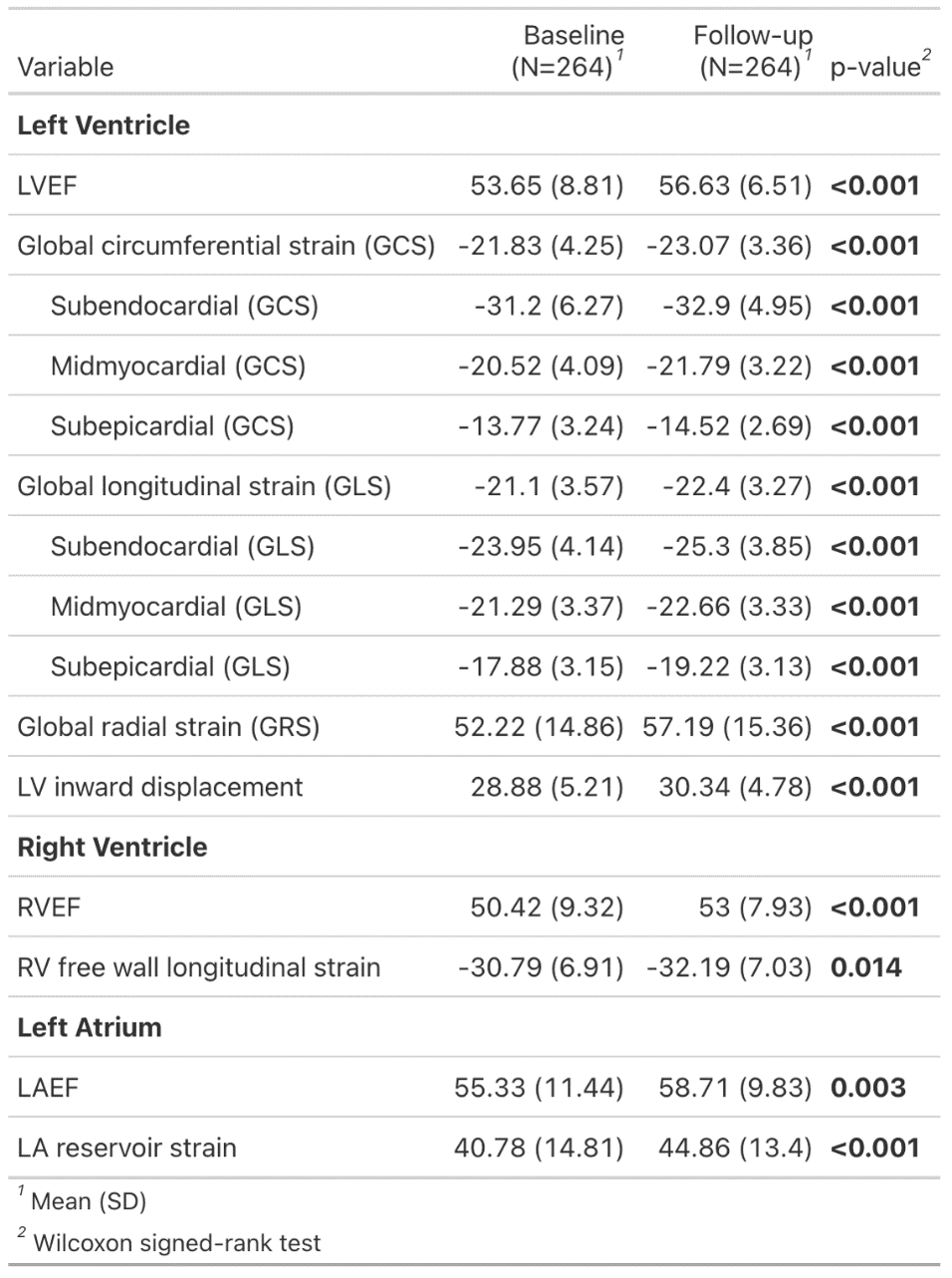Click the Global circumferential strain (GCS) label
This screenshot has width=952, height=1278.
click(226, 246)
